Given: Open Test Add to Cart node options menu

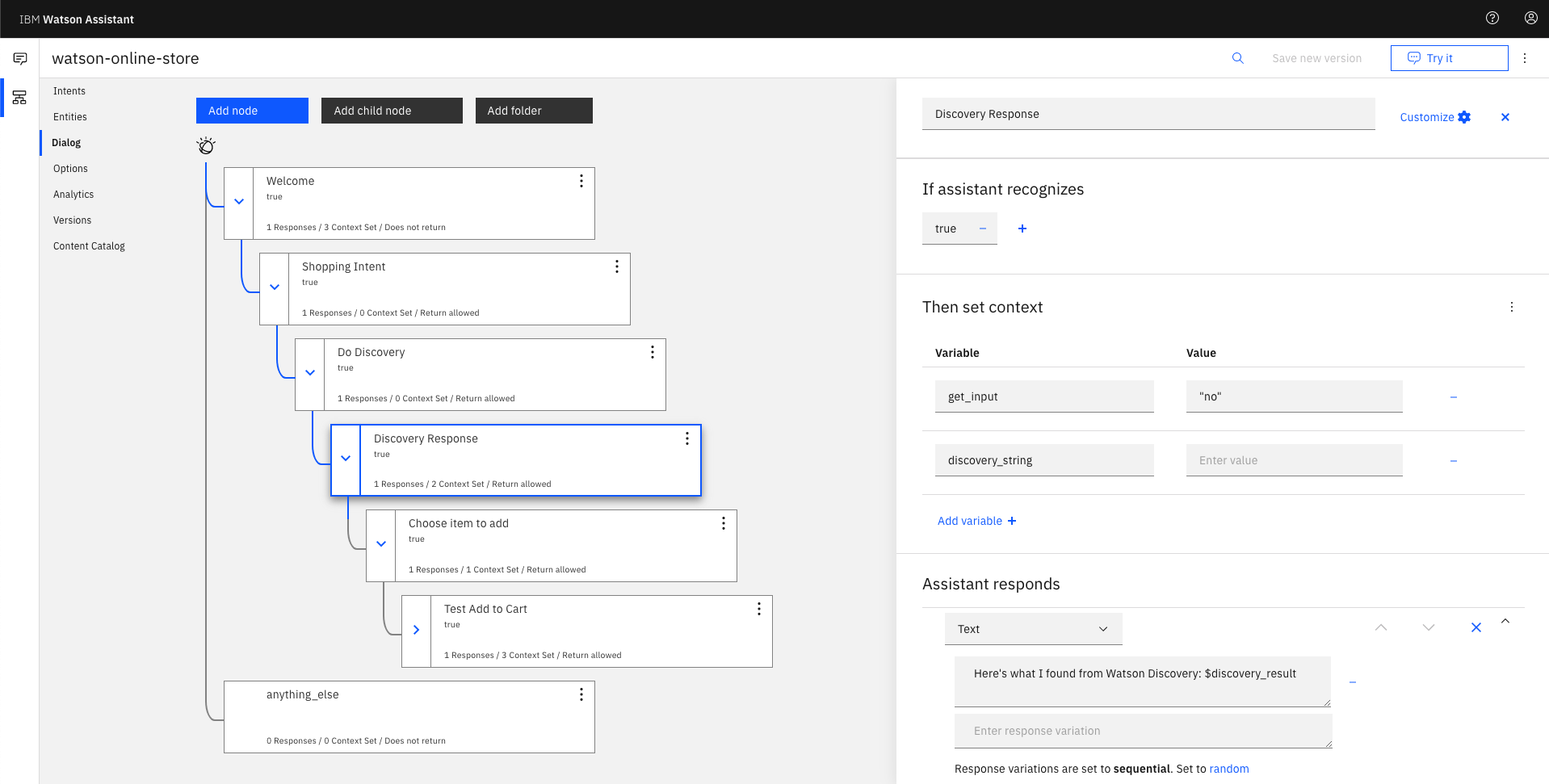Looking at the screenshot, I should coord(759,609).
